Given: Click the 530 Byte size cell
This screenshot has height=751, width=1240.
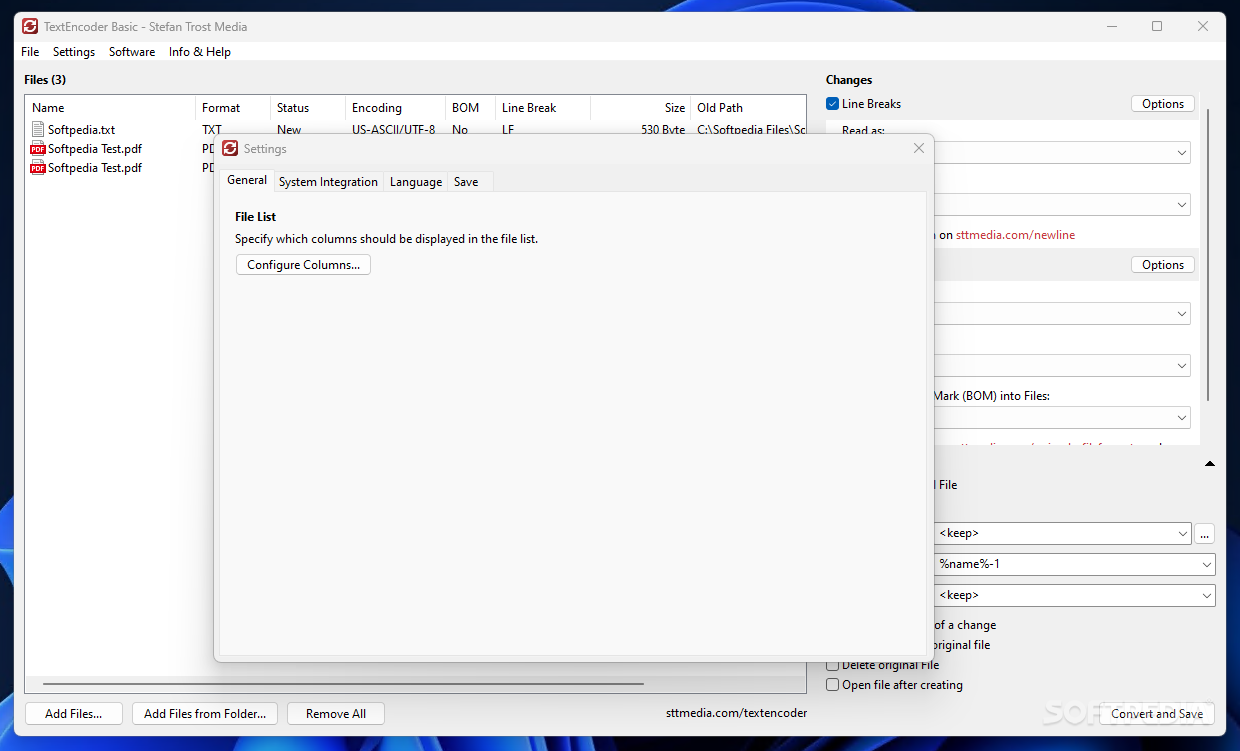Looking at the screenshot, I should pos(663,130).
